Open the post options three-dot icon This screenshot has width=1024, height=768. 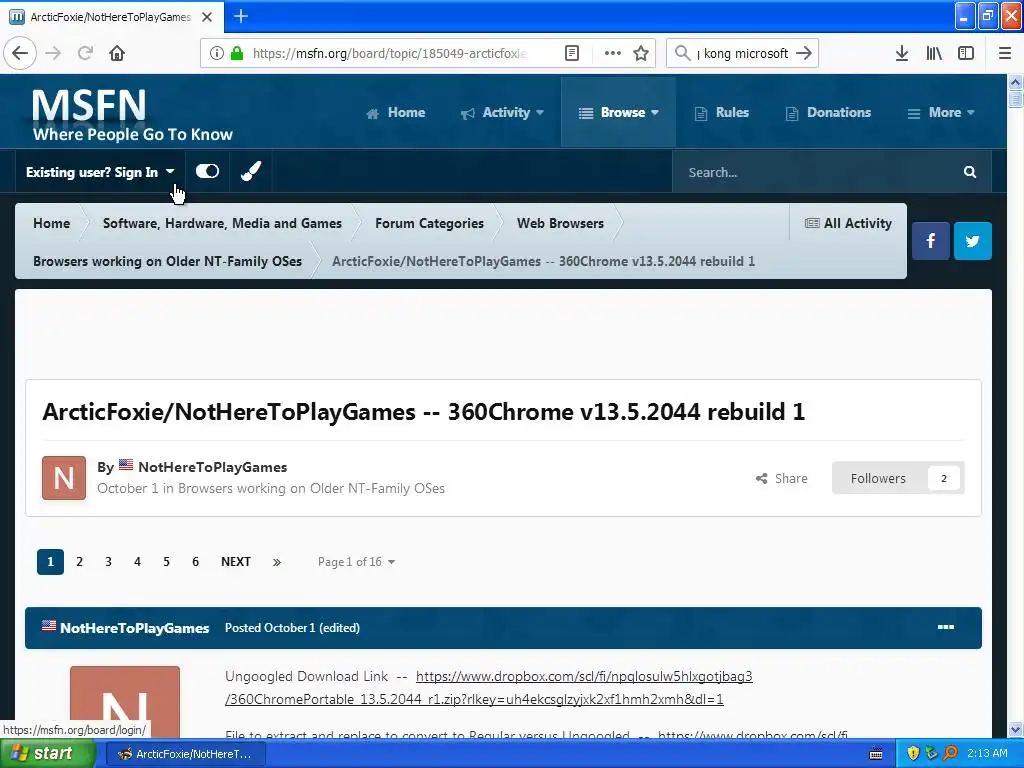(946, 627)
